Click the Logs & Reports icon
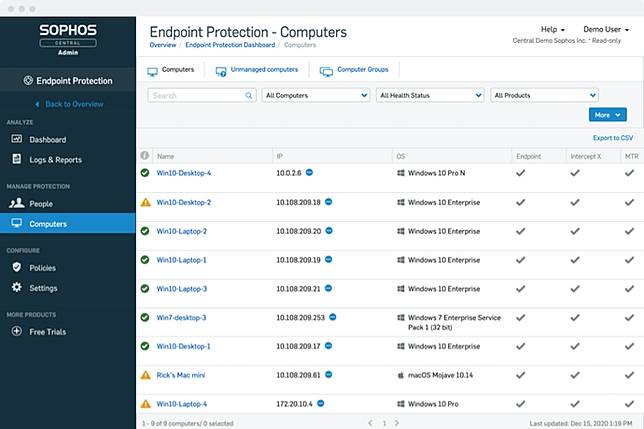This screenshot has width=644, height=429. tap(16, 160)
